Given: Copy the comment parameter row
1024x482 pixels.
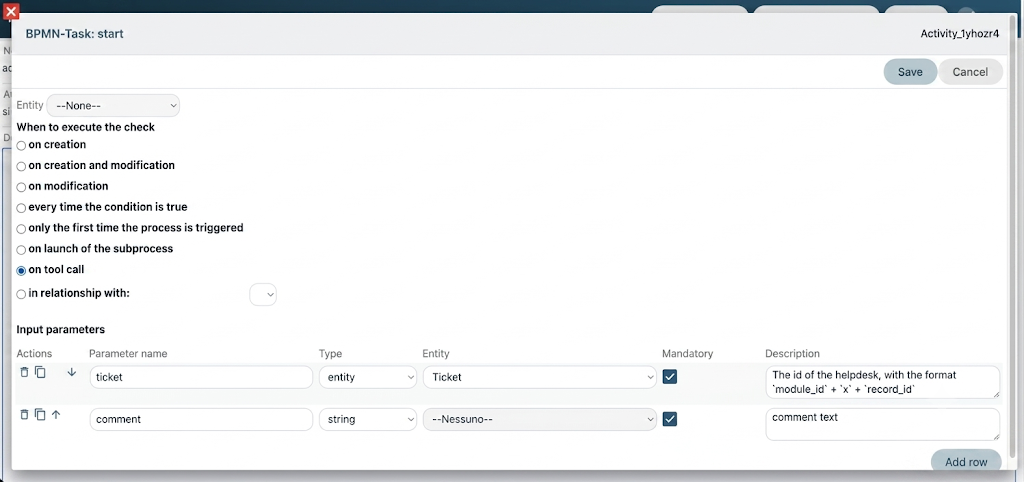Looking at the screenshot, I should [40, 415].
